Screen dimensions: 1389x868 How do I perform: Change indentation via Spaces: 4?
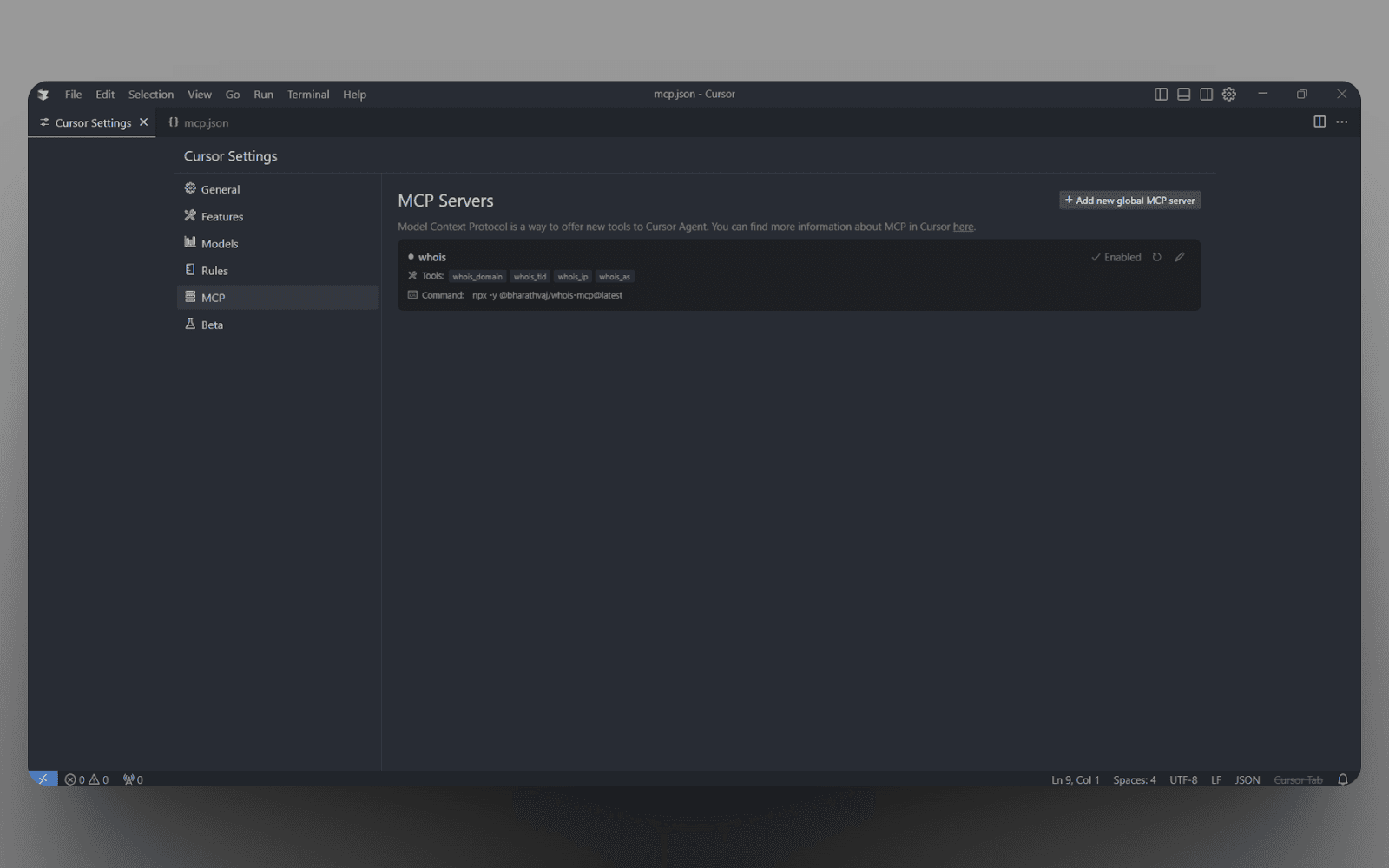pyautogui.click(x=1135, y=779)
